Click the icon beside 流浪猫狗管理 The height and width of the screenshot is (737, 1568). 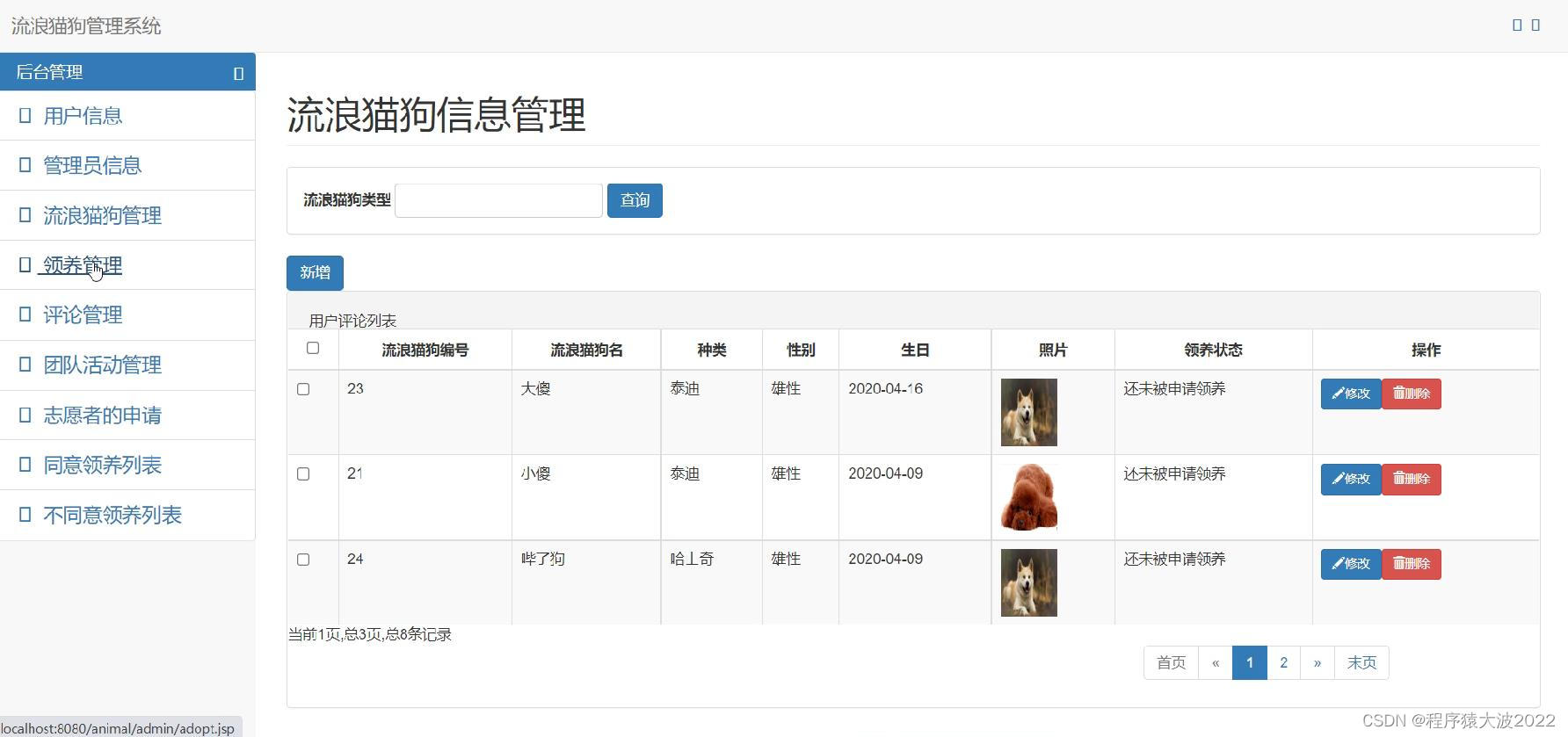(25, 215)
